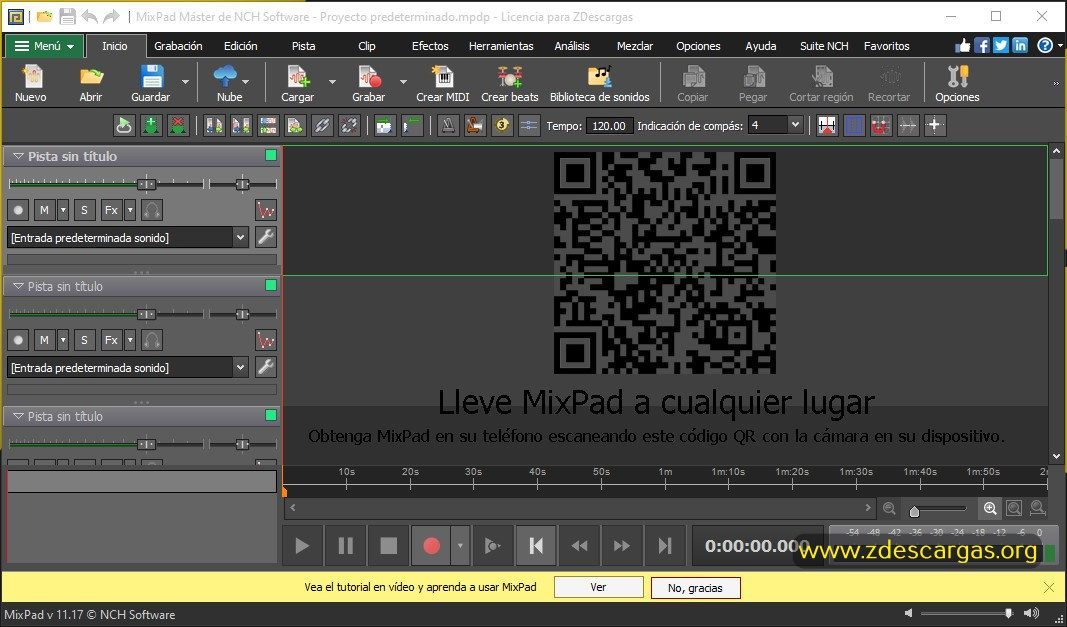This screenshot has height=627, width=1067.
Task: Adjust the timeline zoom slider
Action: [x=915, y=510]
